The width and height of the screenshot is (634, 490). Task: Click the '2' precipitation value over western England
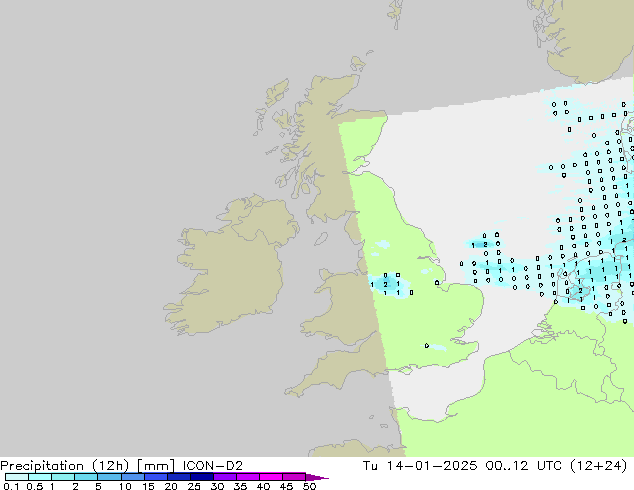(385, 285)
